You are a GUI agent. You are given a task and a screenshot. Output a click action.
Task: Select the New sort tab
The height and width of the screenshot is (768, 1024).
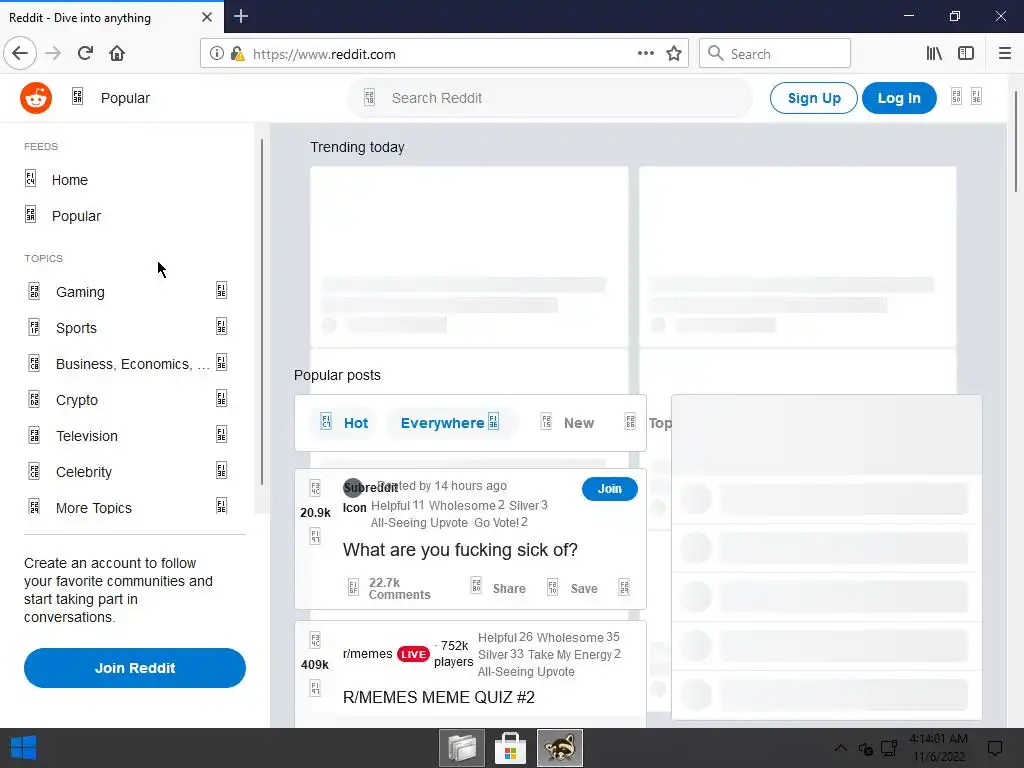(x=568, y=423)
